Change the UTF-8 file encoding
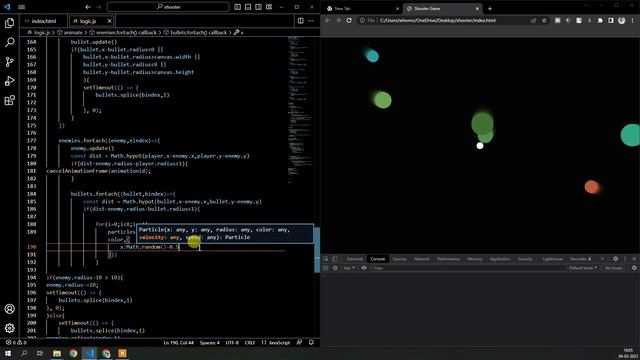The height and width of the screenshot is (360, 640). tap(232, 342)
